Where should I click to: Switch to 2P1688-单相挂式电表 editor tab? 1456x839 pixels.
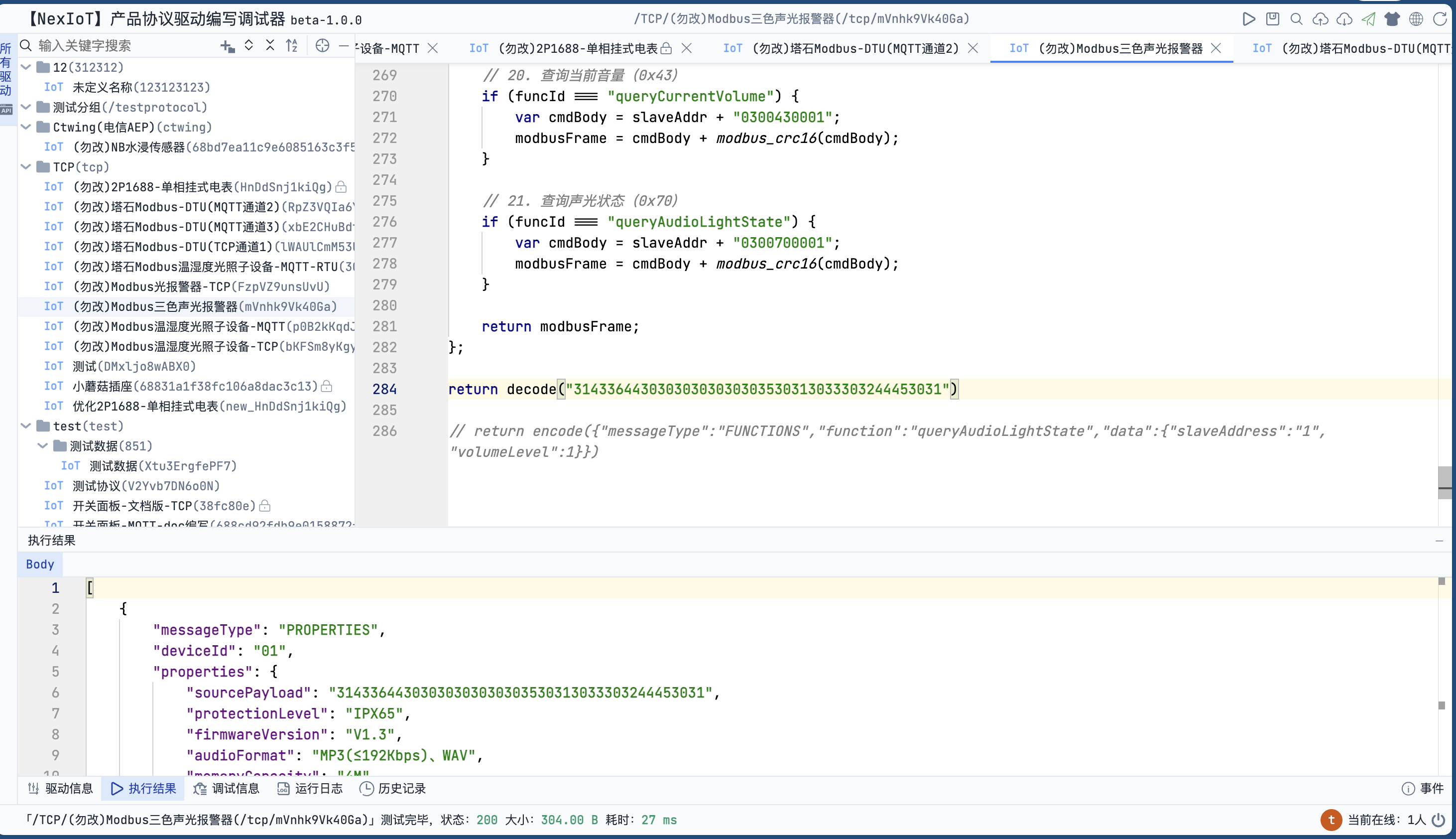point(577,48)
